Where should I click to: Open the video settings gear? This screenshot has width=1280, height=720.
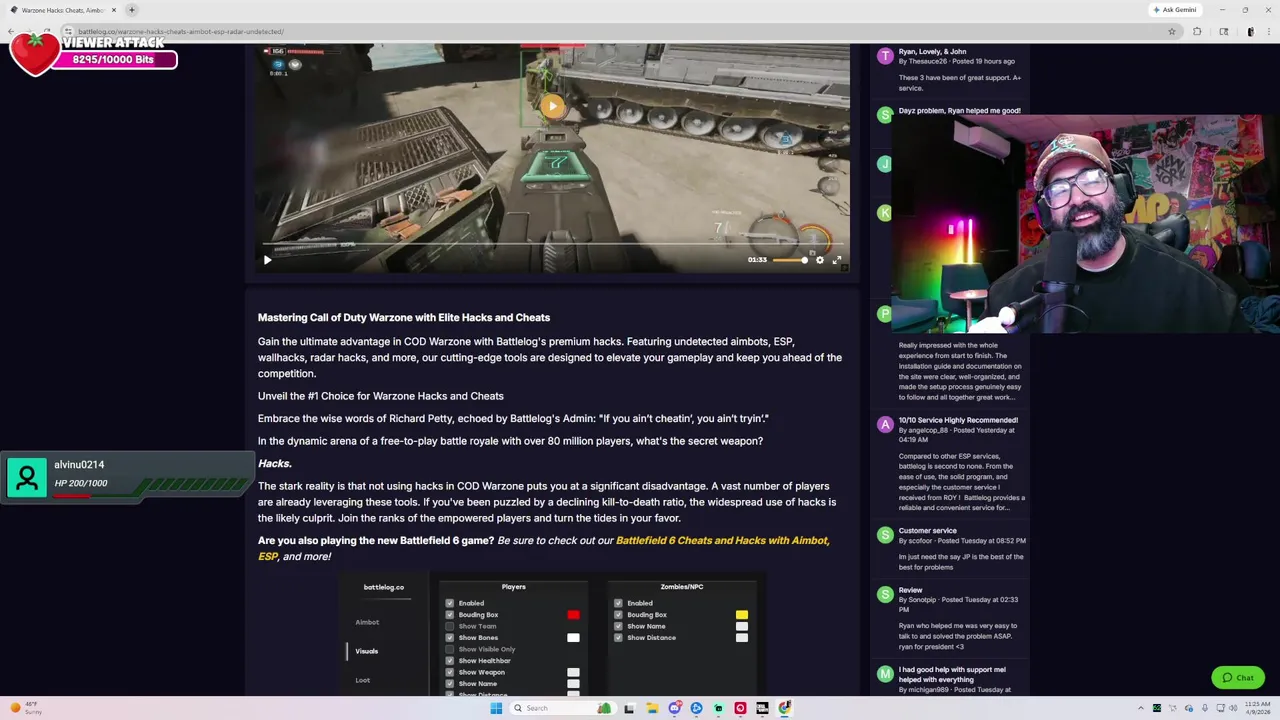820,260
